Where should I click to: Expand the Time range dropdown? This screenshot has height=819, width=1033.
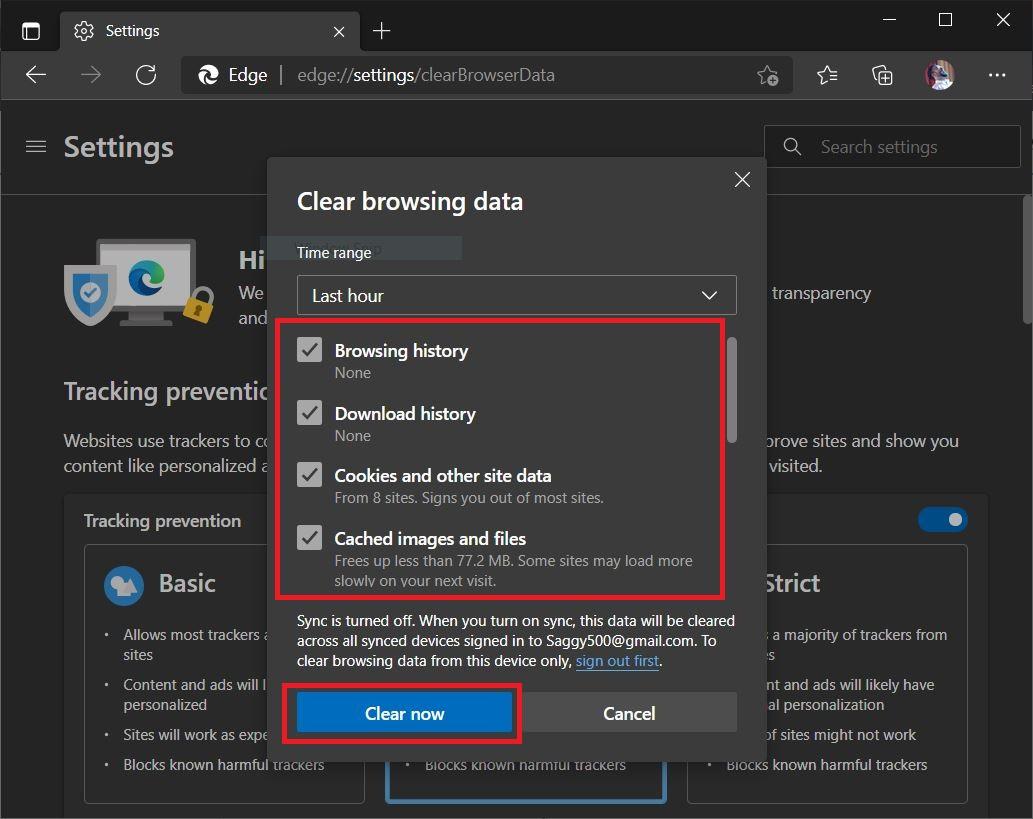(x=516, y=295)
